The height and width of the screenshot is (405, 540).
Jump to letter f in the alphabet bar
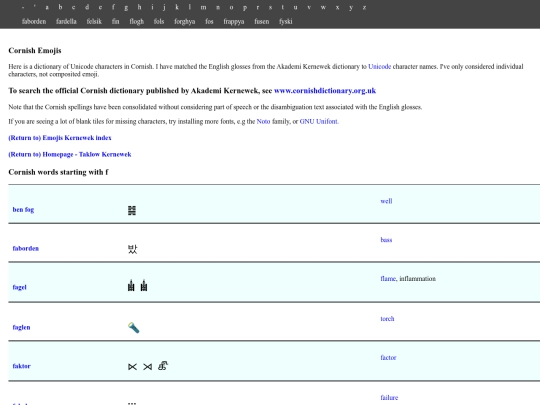[113, 7]
